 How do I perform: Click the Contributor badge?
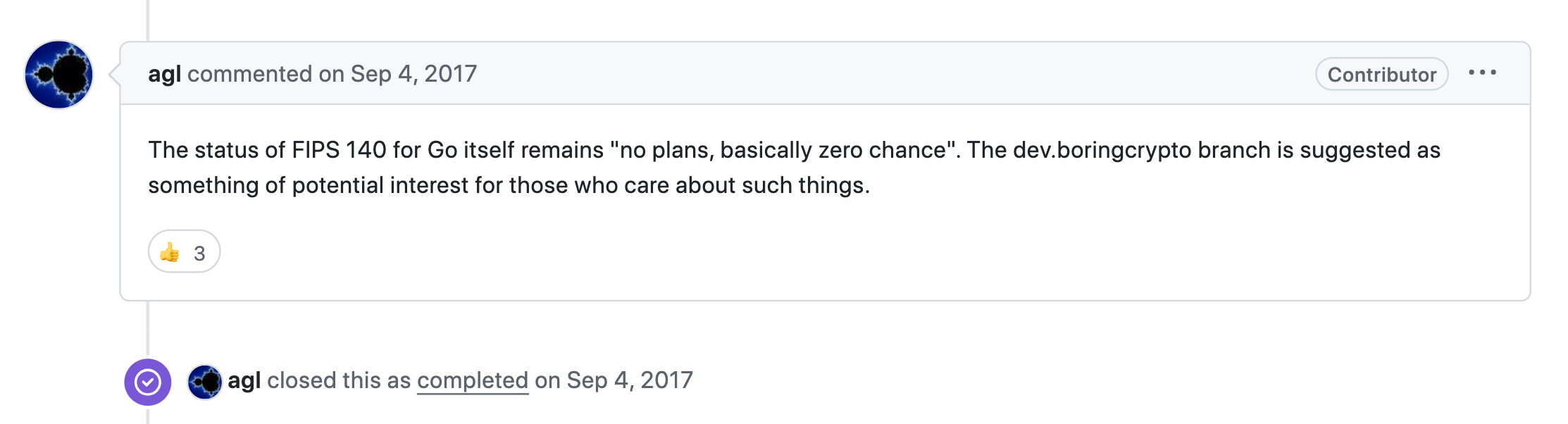coord(1381,74)
